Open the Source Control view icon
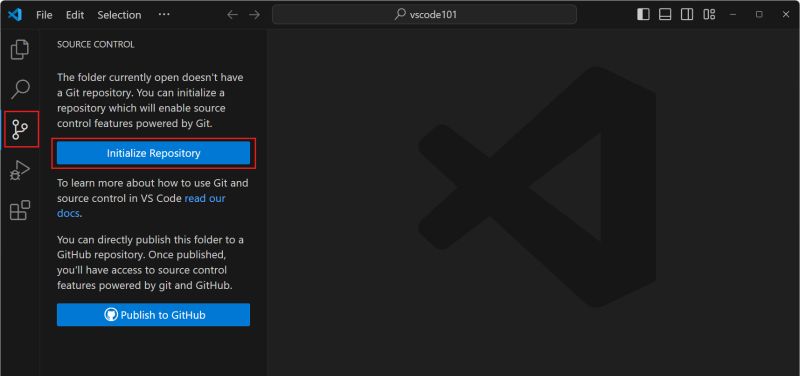The height and width of the screenshot is (376, 800). click(20, 130)
